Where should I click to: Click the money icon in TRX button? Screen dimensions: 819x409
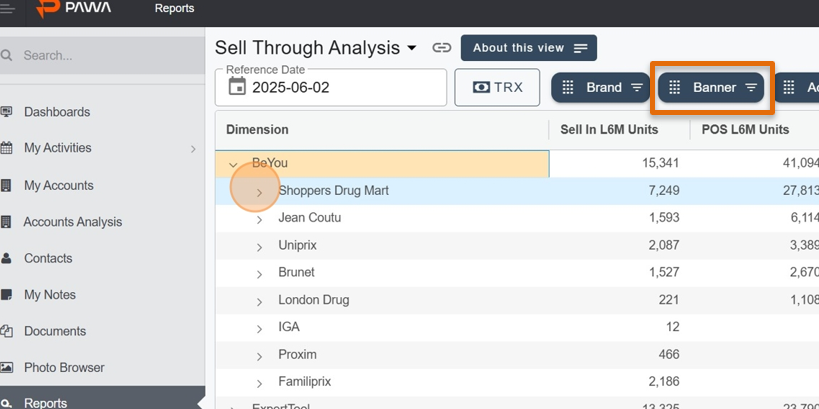coord(481,87)
